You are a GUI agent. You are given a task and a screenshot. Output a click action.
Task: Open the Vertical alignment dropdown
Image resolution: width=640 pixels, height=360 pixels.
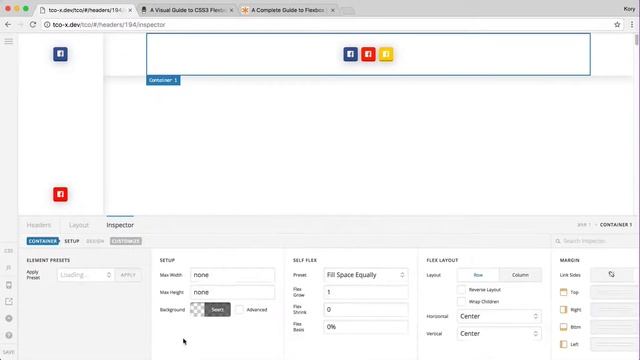499,333
